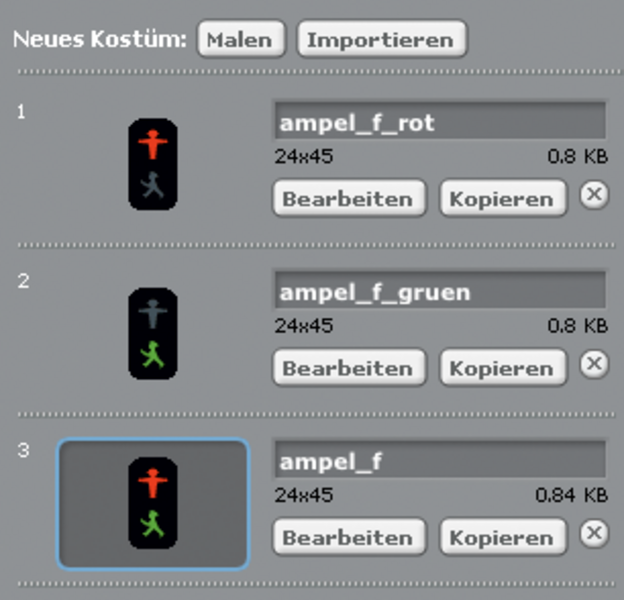The image size is (624, 600).
Task: Copy costume ampel_f_rot with Kopieren
Action: (501, 198)
